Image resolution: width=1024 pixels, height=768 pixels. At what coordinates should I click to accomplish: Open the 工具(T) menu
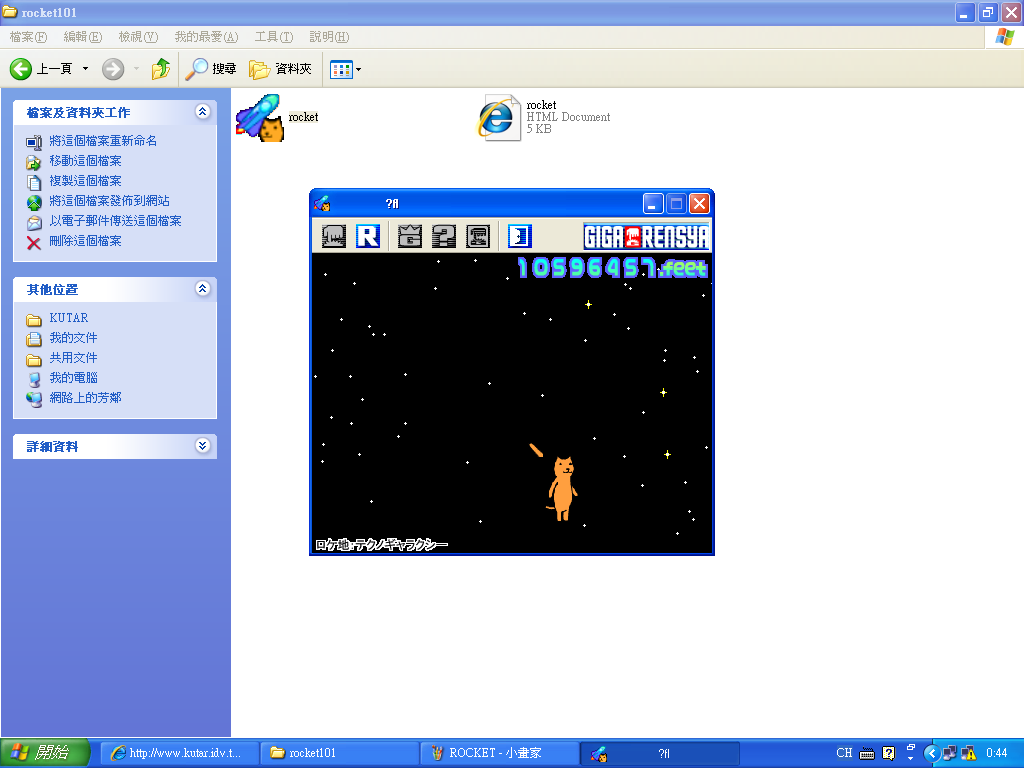click(274, 37)
